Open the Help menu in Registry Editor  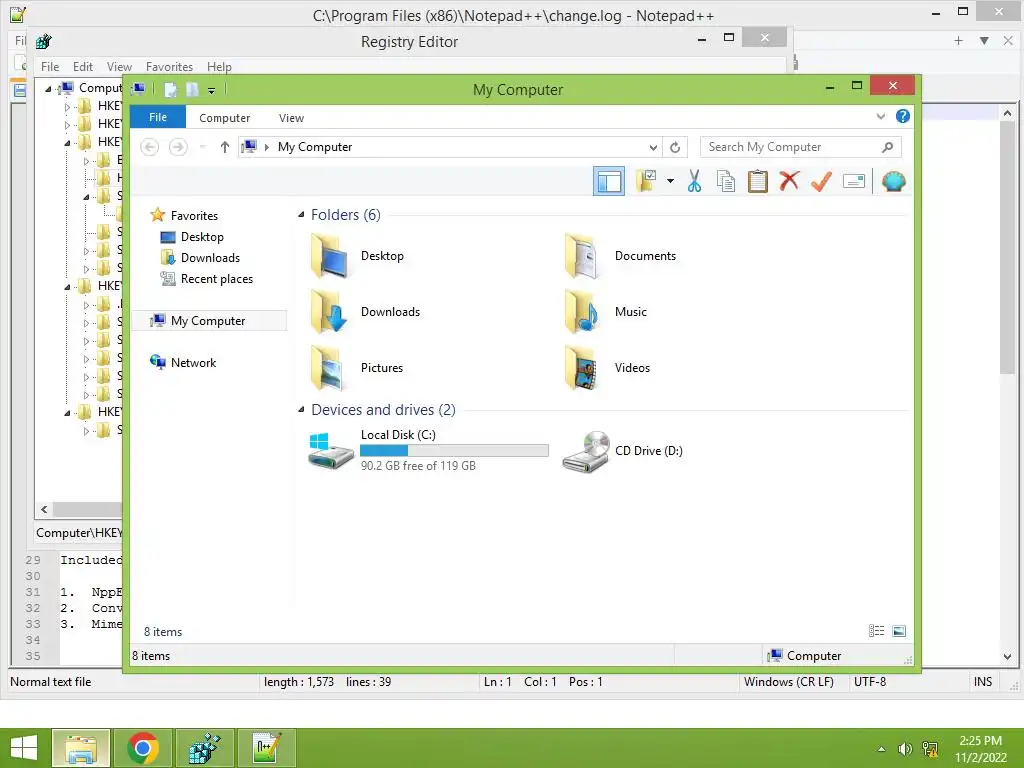coord(219,67)
